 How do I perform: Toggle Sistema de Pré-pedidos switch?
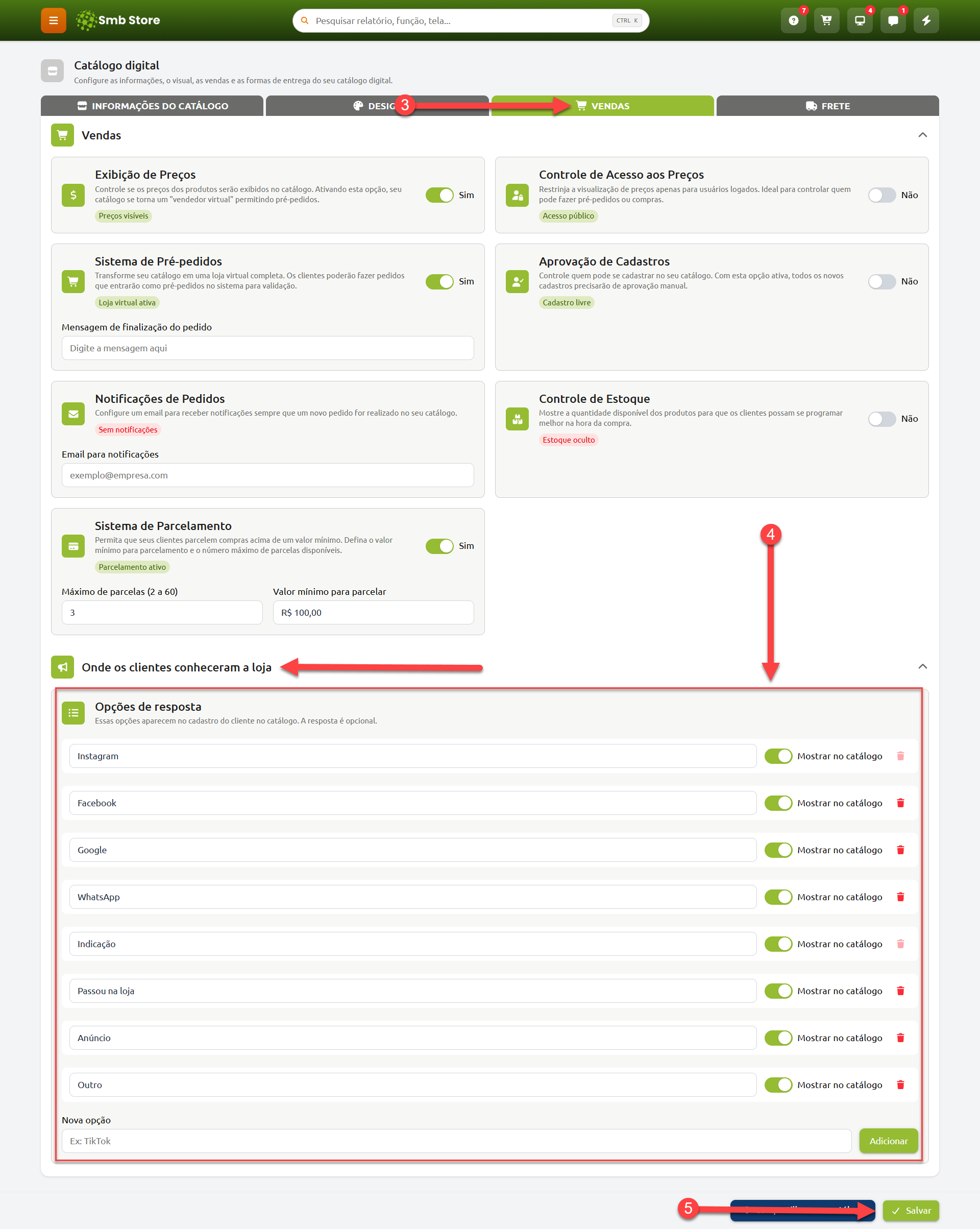tap(439, 282)
